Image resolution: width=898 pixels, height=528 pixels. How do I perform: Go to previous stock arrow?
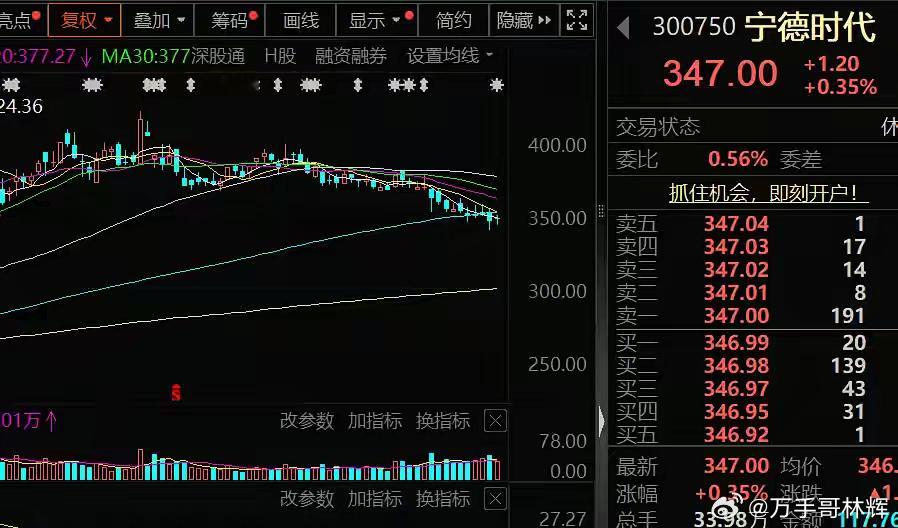(x=623, y=27)
